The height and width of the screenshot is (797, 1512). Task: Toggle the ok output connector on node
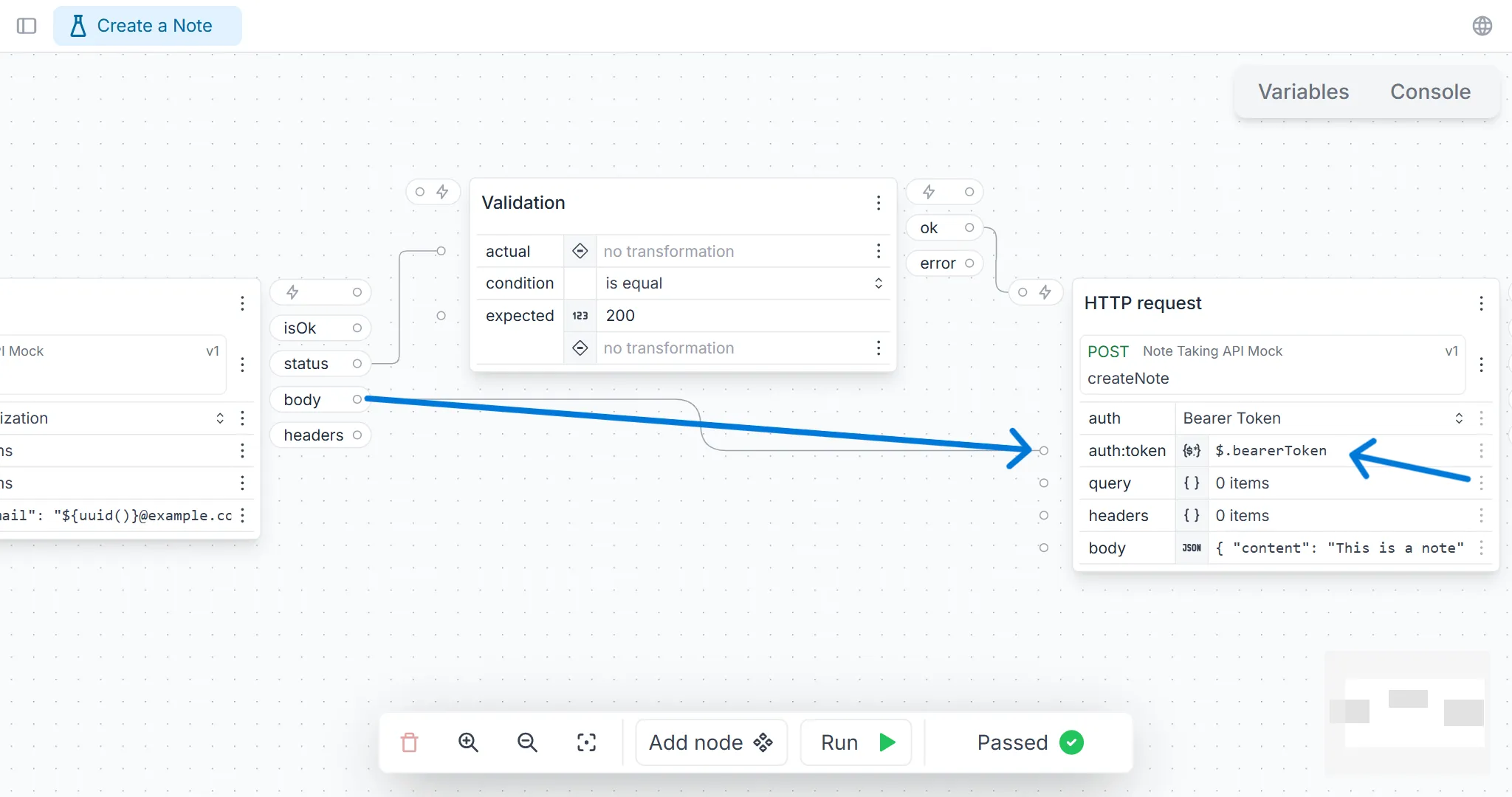(x=970, y=227)
